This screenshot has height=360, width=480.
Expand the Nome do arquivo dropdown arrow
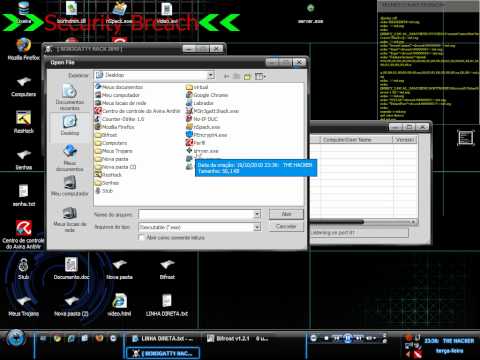tap(257, 214)
